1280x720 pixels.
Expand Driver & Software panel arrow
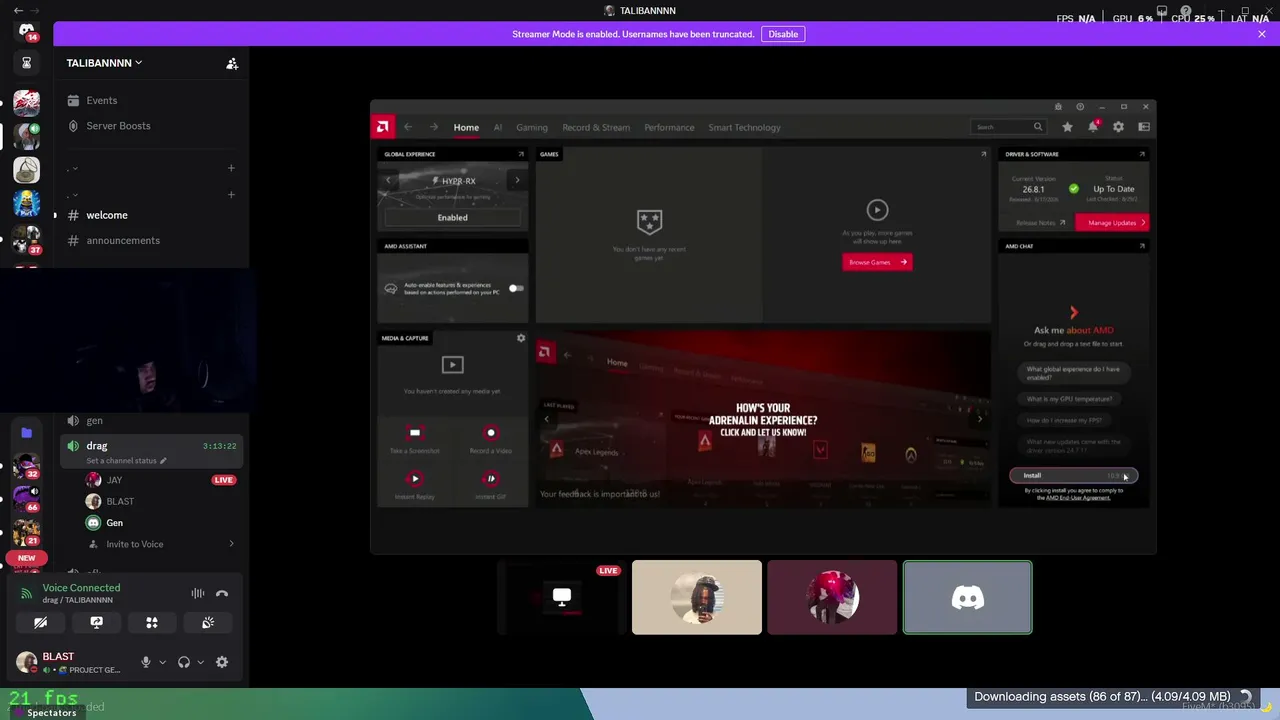(x=1142, y=154)
